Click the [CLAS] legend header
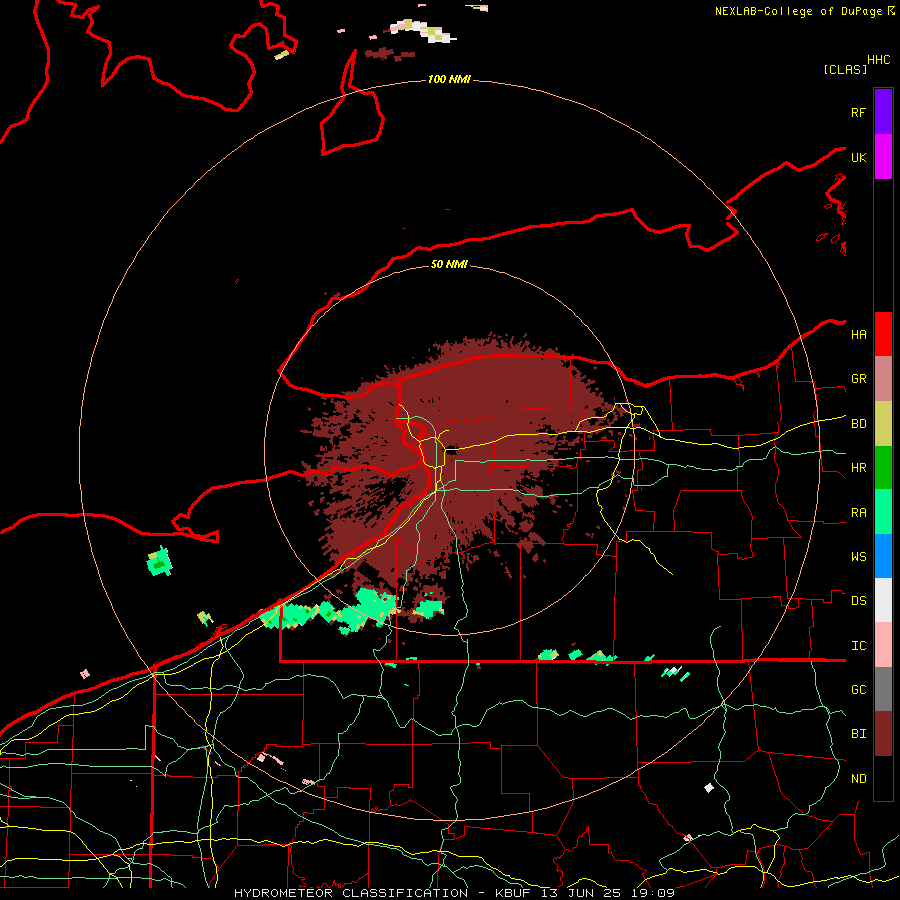This screenshot has height=900, width=900. 845,69
